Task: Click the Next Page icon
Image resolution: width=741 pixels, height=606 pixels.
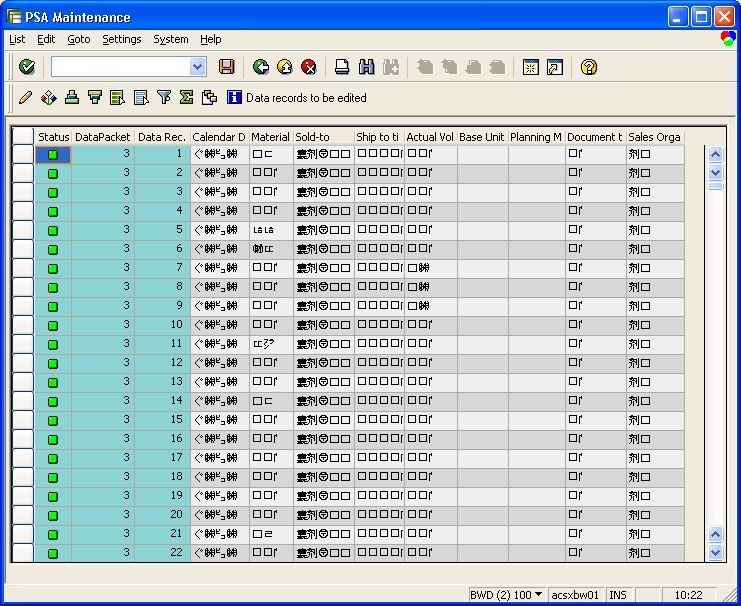Action: (473, 67)
